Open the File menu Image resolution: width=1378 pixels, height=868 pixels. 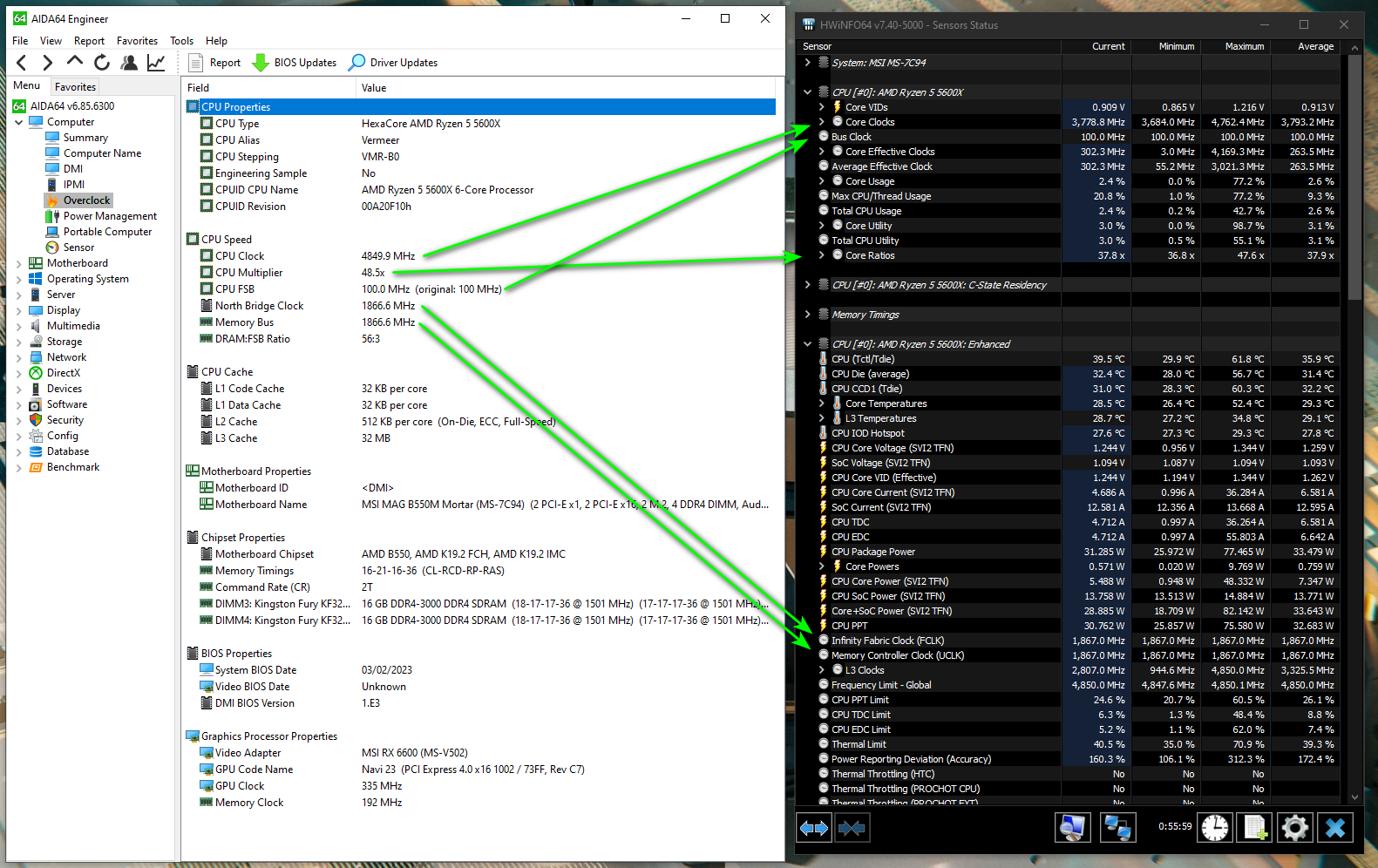[20, 41]
